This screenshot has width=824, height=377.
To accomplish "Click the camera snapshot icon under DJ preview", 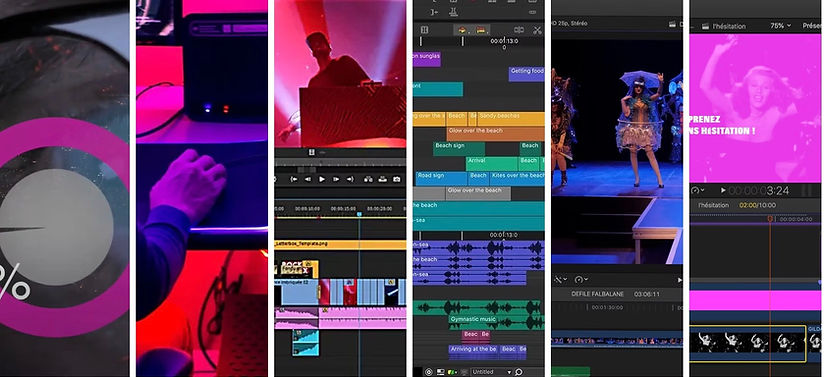I will tap(397, 179).
